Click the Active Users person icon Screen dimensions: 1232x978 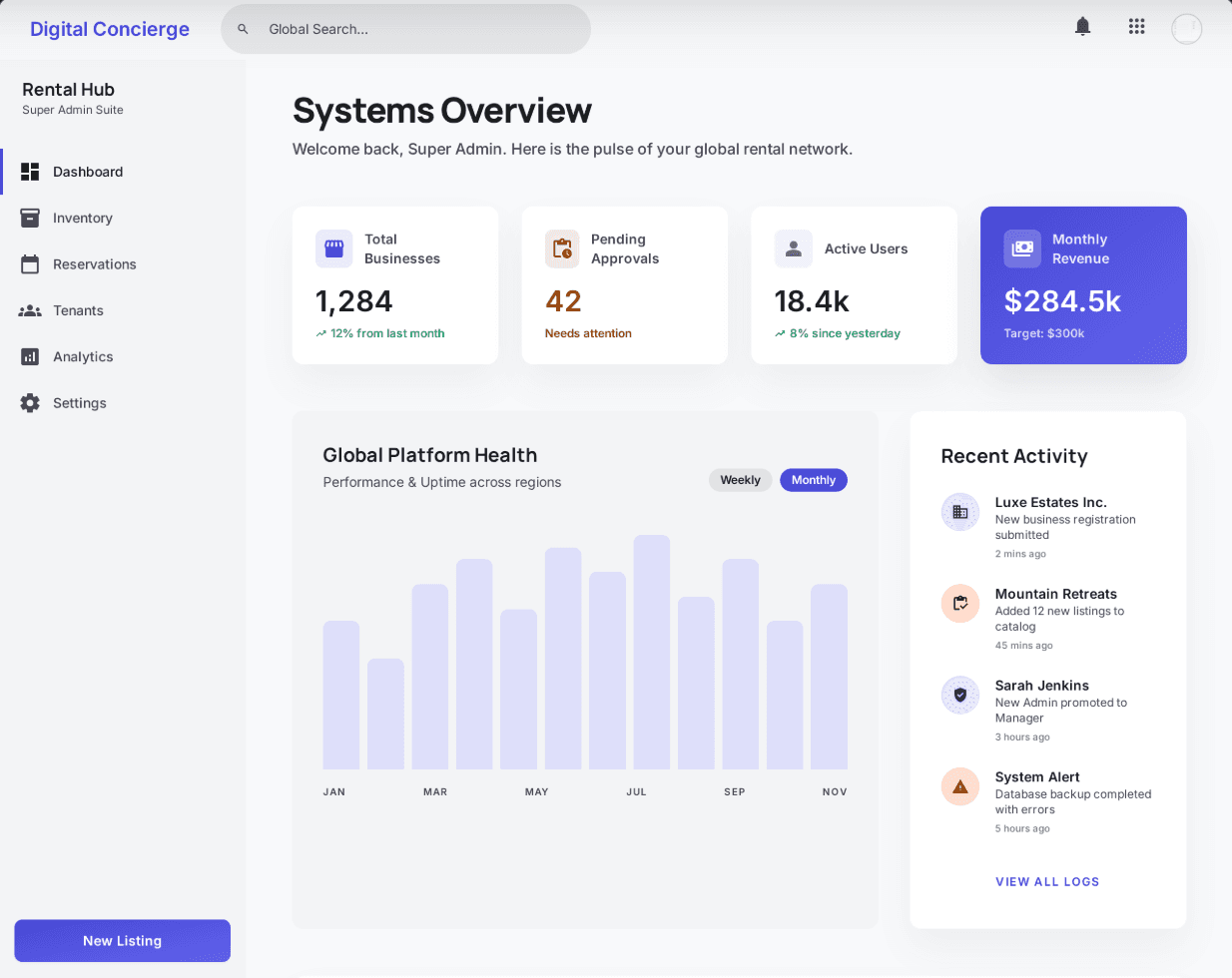[x=793, y=248]
